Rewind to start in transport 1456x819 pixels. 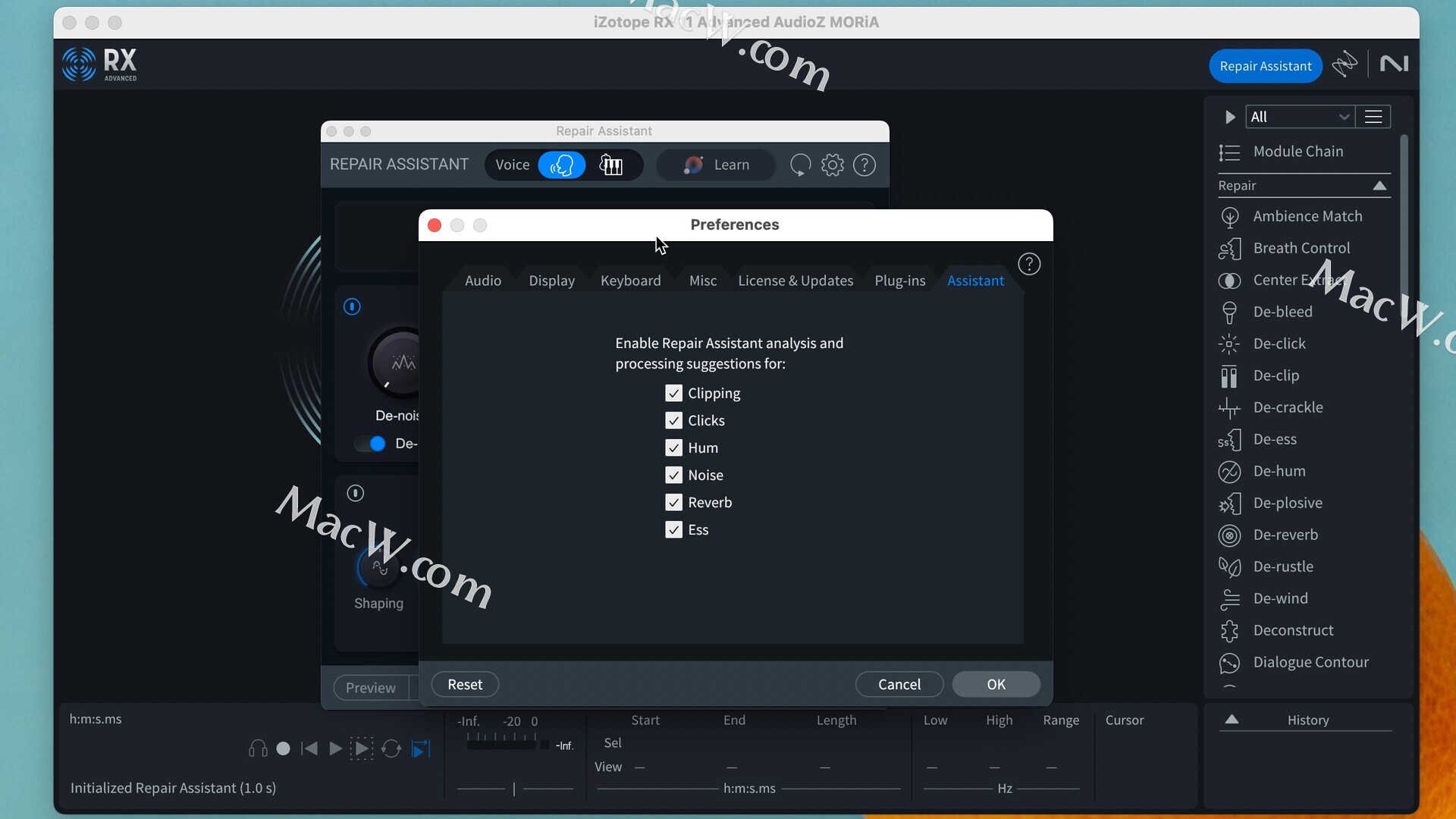[x=309, y=749]
